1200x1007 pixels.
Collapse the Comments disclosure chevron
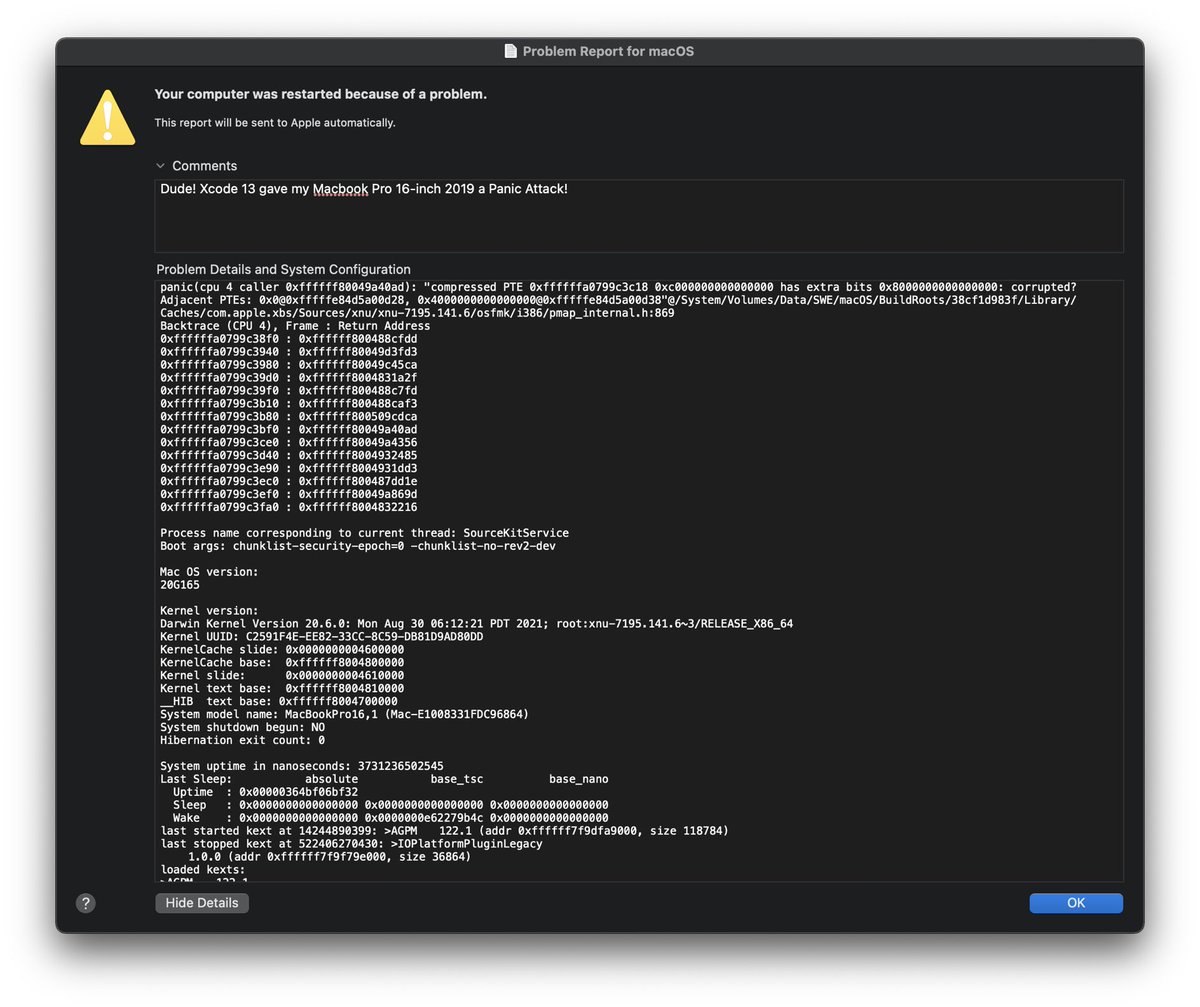[x=160, y=166]
